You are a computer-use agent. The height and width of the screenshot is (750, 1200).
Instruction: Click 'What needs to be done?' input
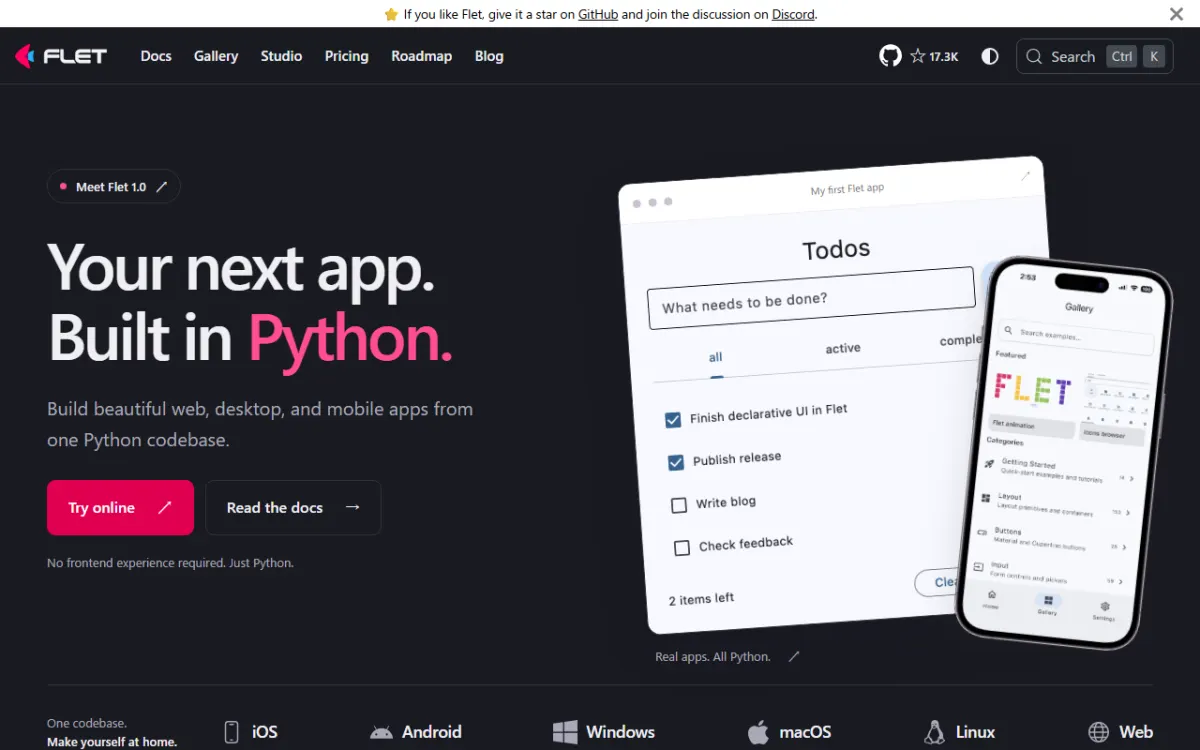click(x=812, y=298)
